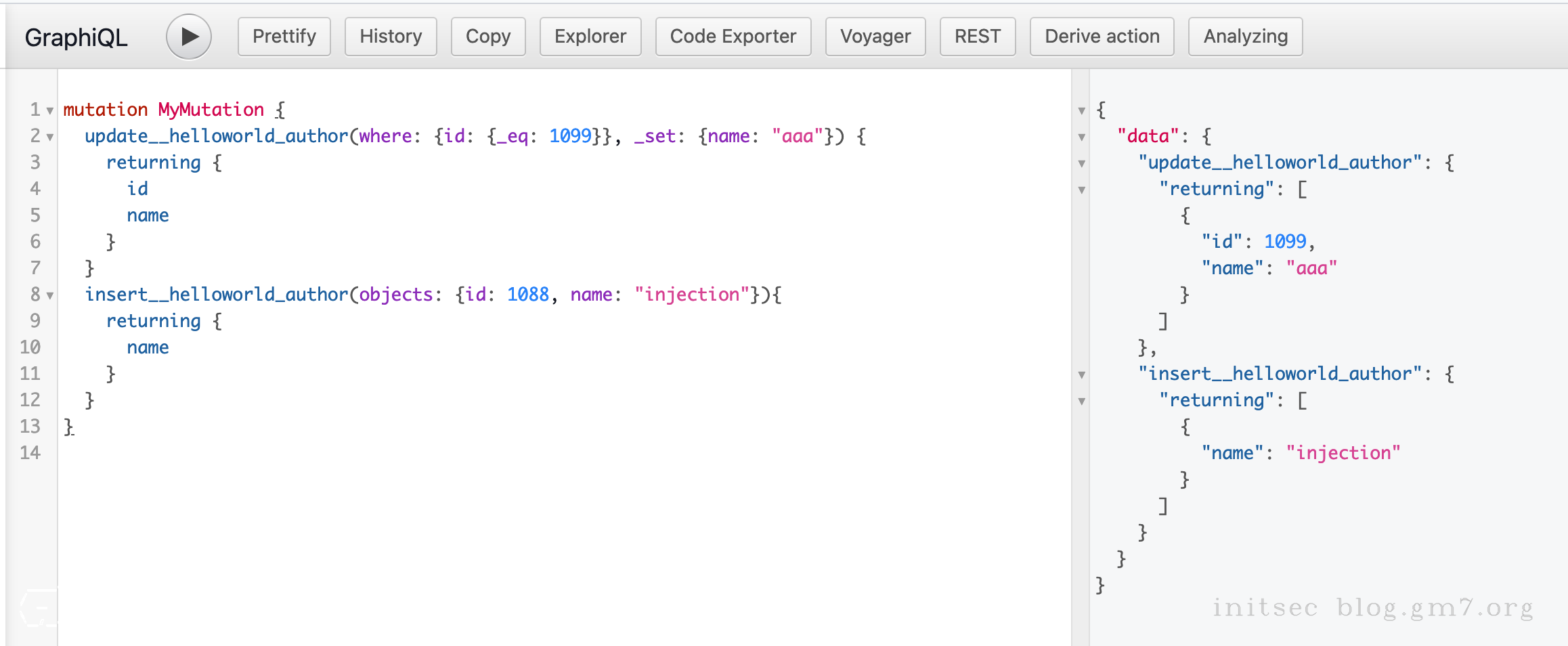Click the Derive action button
The image size is (1568, 646).
coord(1102,37)
